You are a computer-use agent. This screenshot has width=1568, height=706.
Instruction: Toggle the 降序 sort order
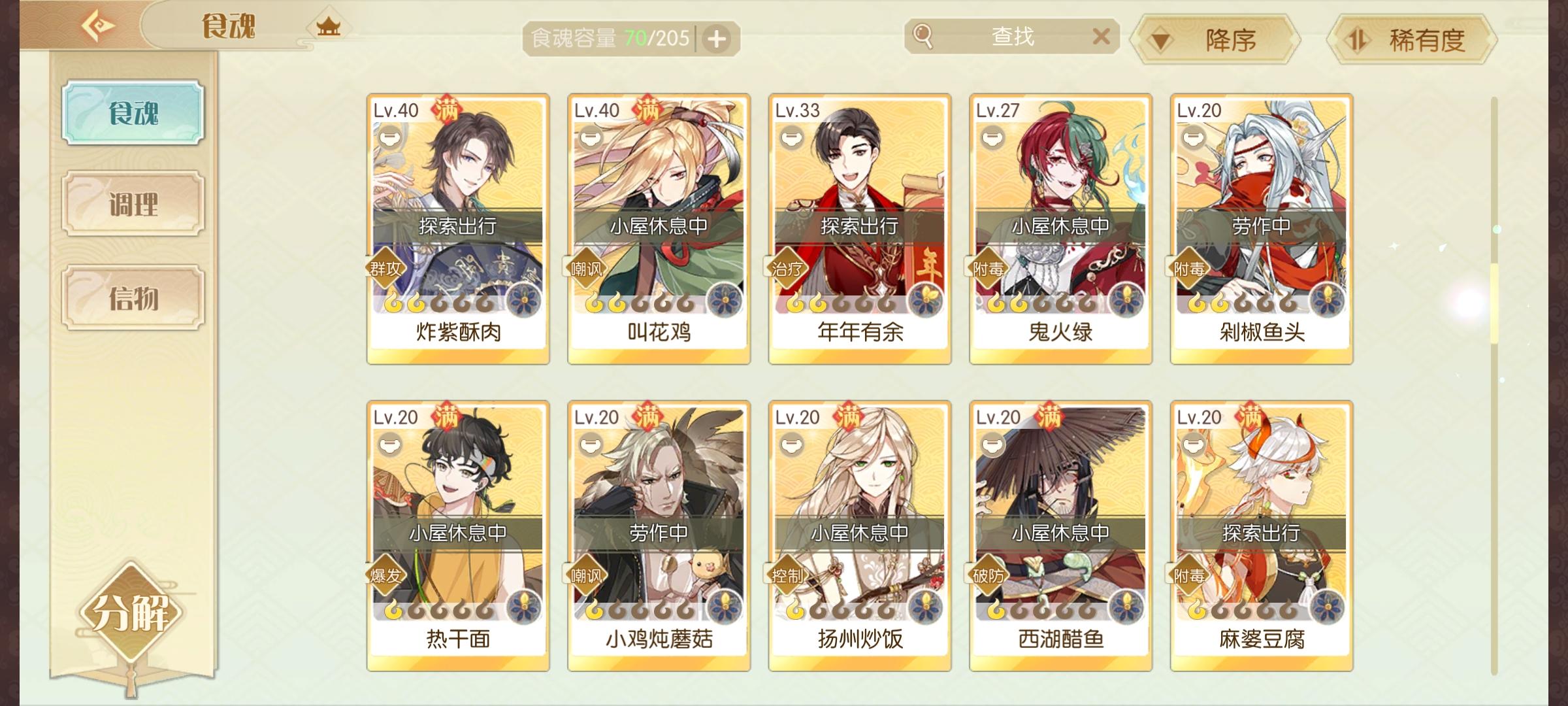pos(1215,41)
